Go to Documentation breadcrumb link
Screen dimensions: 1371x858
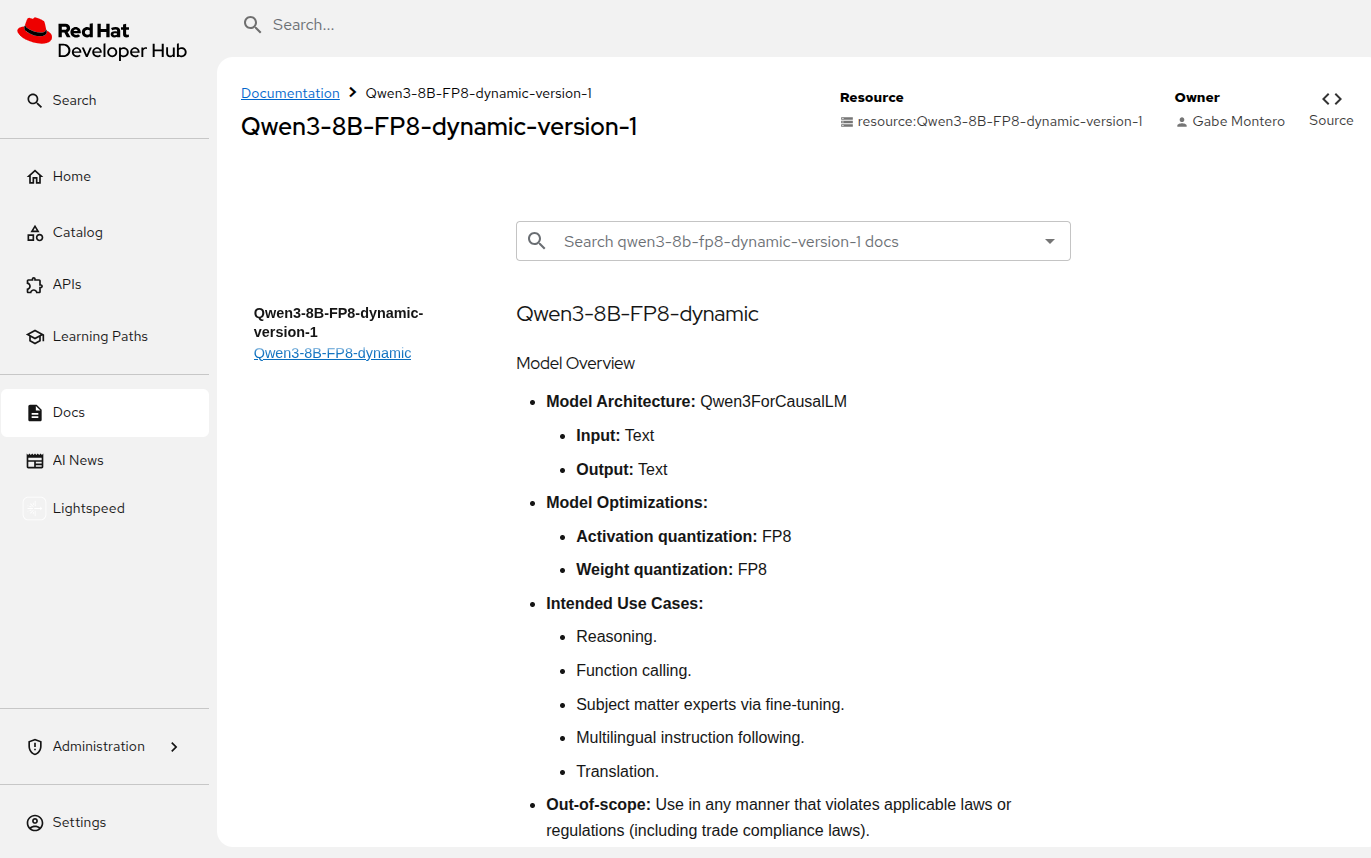click(x=290, y=93)
